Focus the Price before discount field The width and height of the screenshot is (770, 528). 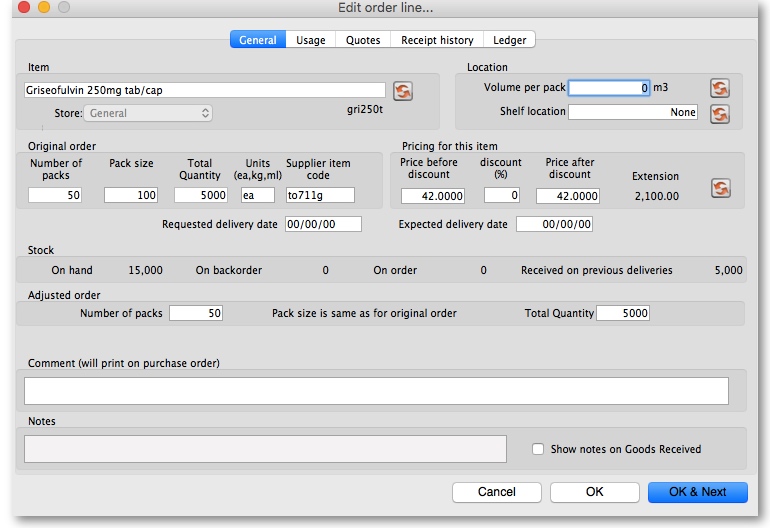433,196
